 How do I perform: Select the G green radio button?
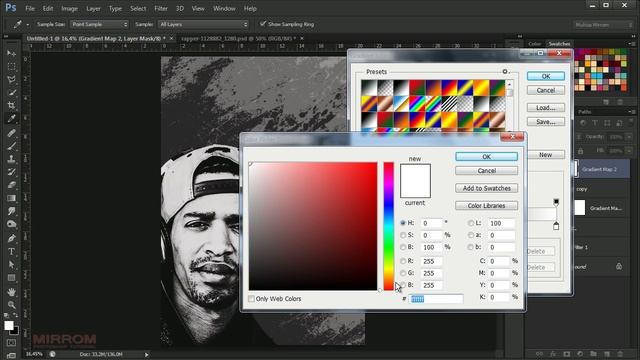pyautogui.click(x=403, y=273)
